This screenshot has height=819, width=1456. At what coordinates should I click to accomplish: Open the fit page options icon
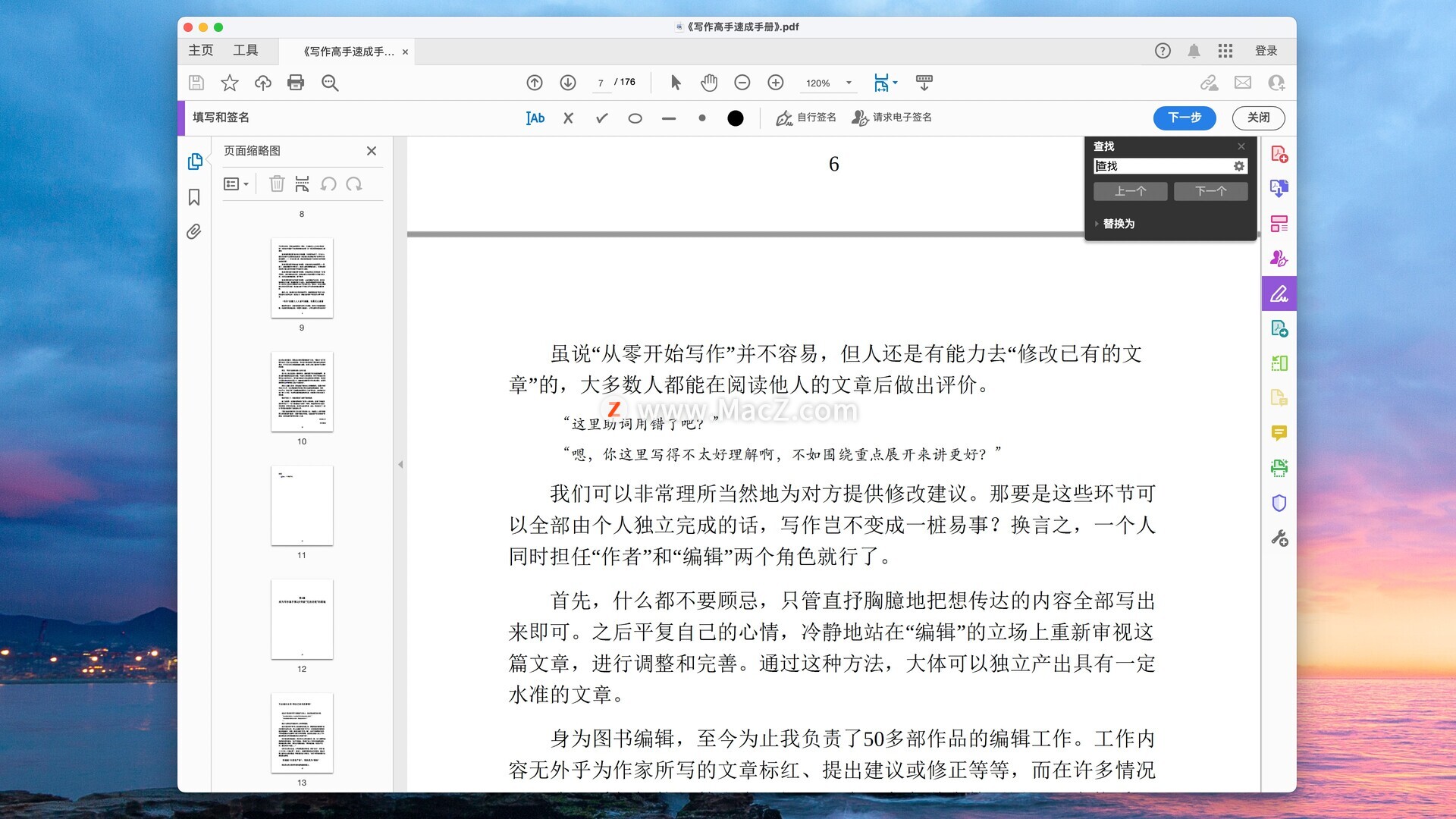[x=885, y=83]
